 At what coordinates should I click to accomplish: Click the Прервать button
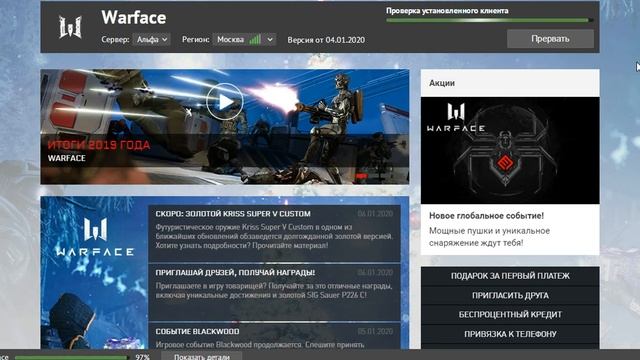click(550, 39)
